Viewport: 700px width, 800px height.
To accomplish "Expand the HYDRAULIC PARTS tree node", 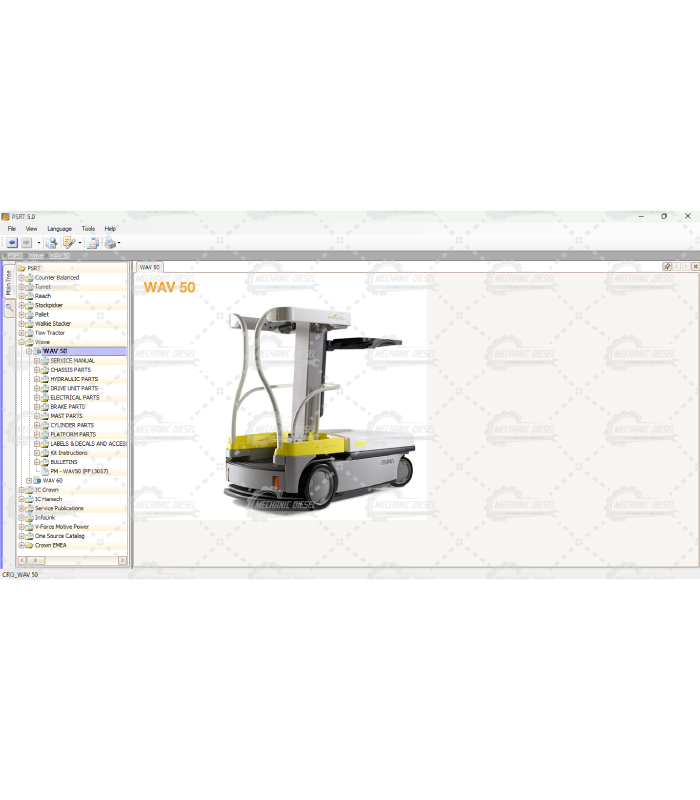I will pos(37,379).
